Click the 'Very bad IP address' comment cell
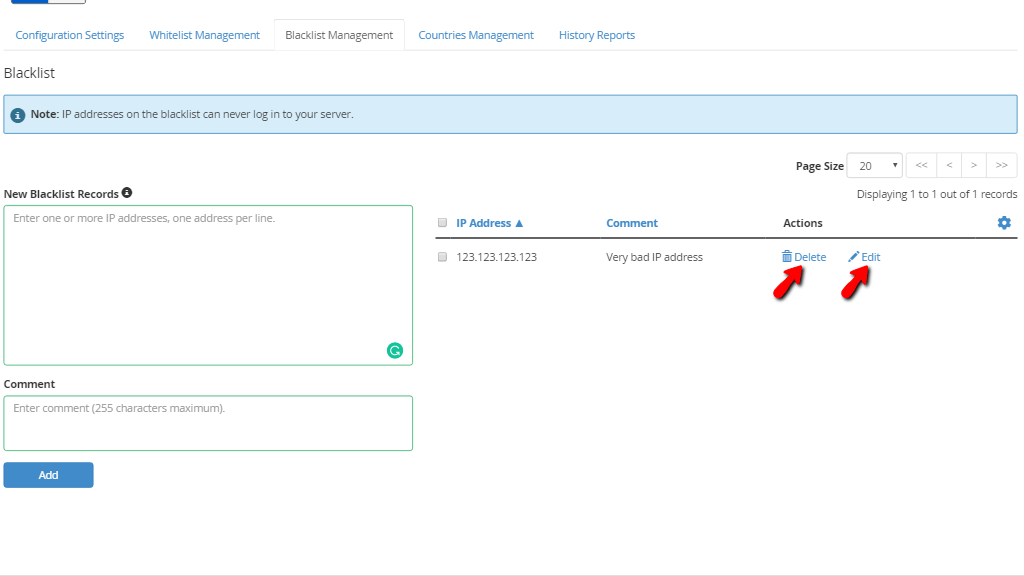The height and width of the screenshot is (576, 1024). 654,257
